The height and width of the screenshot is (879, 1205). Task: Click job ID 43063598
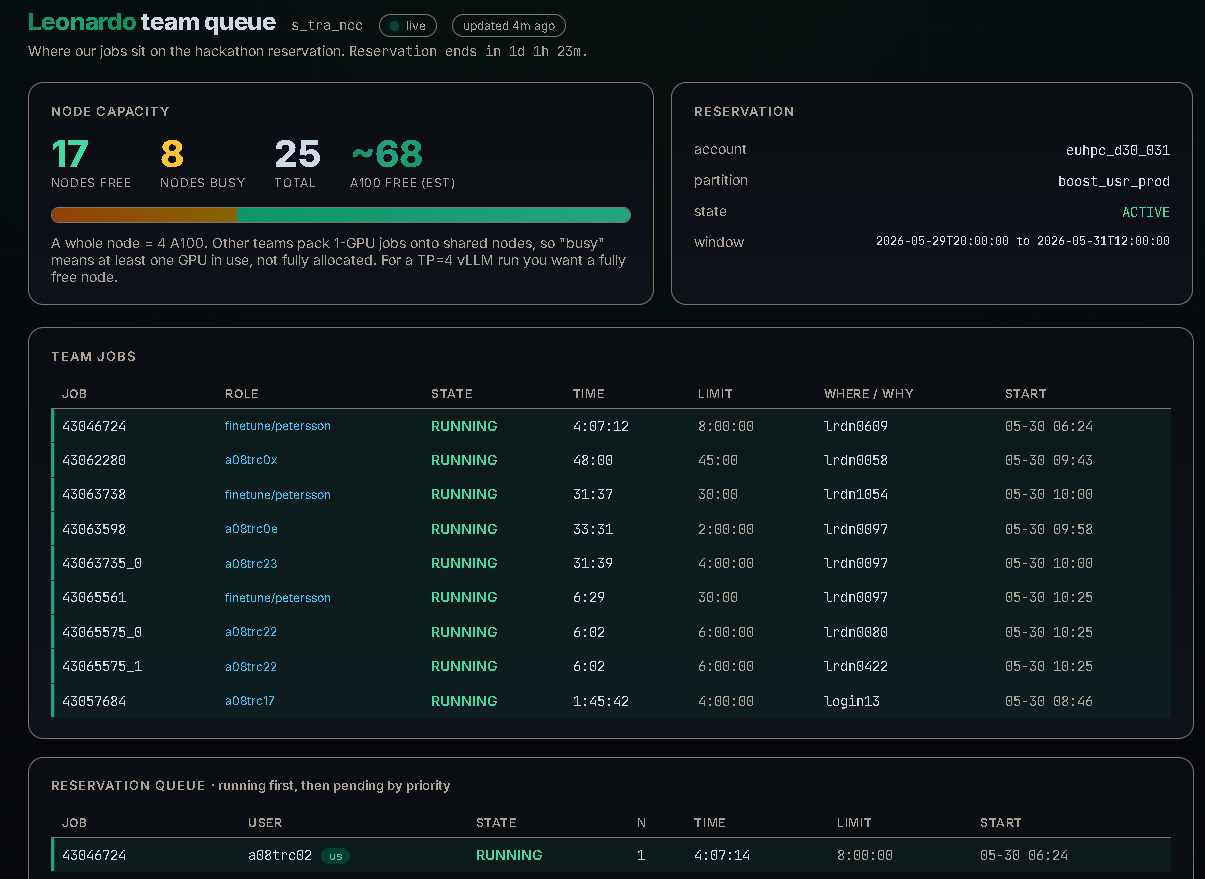(x=94, y=529)
